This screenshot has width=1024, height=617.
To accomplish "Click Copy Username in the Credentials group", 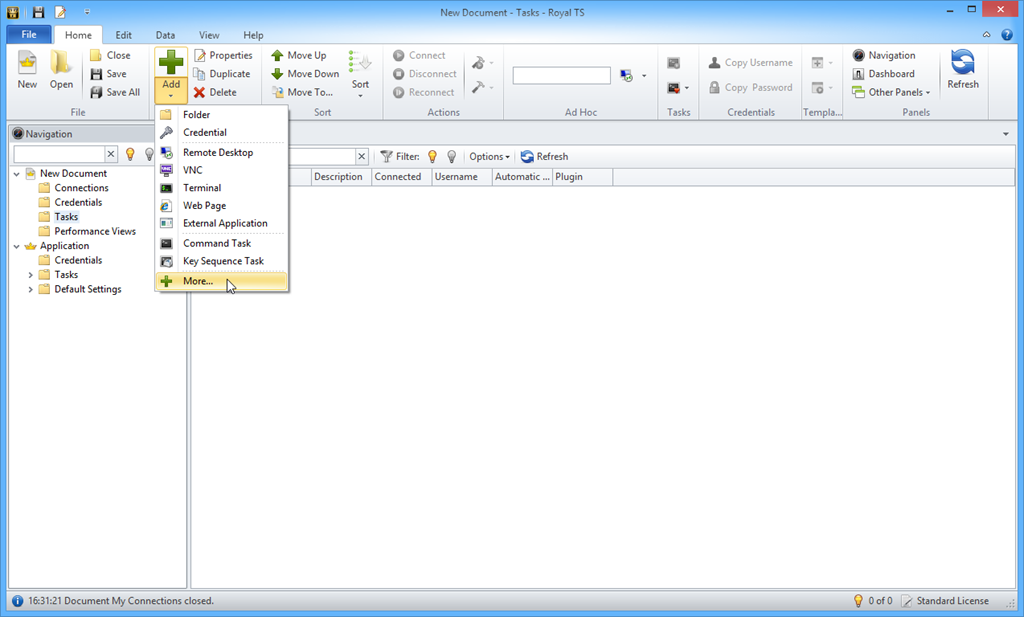I will tap(750, 63).
